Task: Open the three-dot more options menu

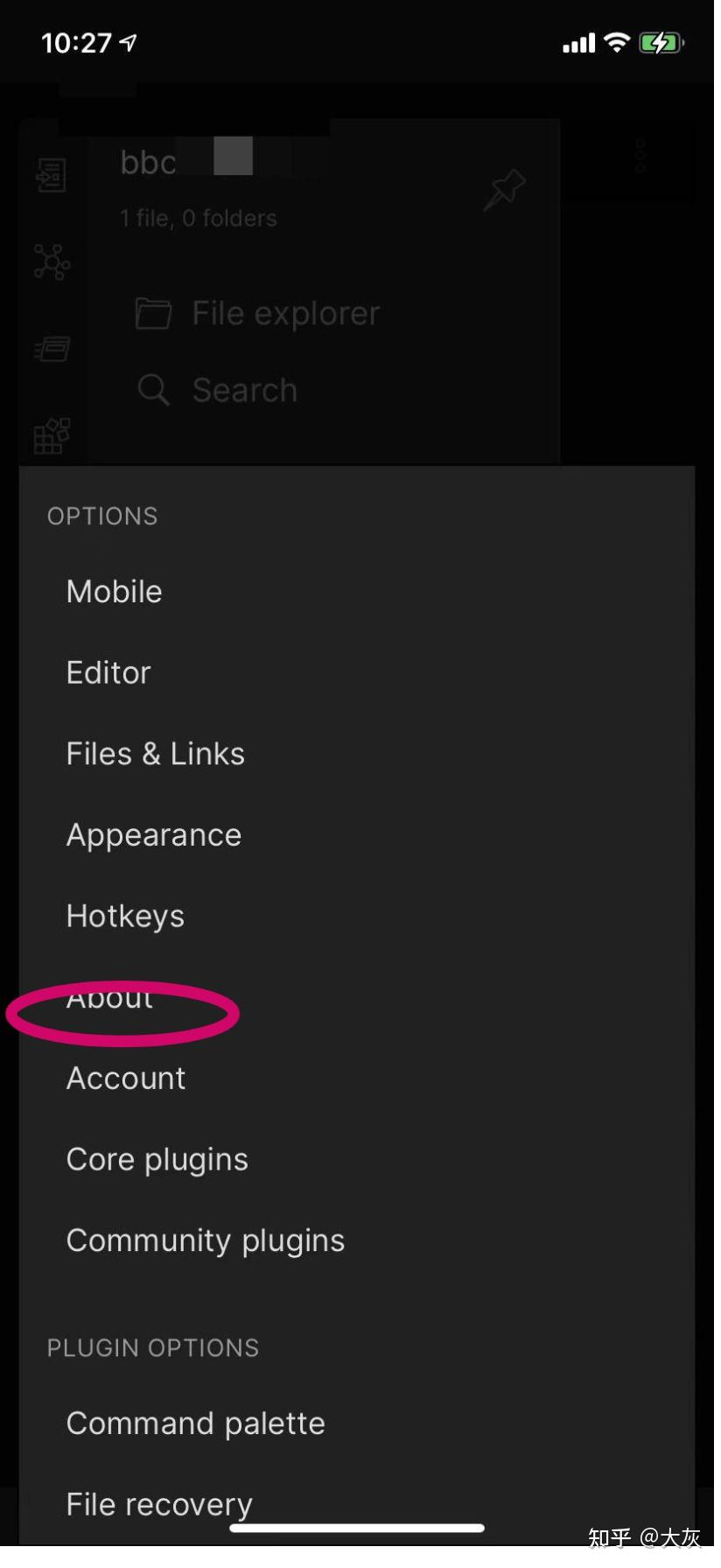Action: 640,156
